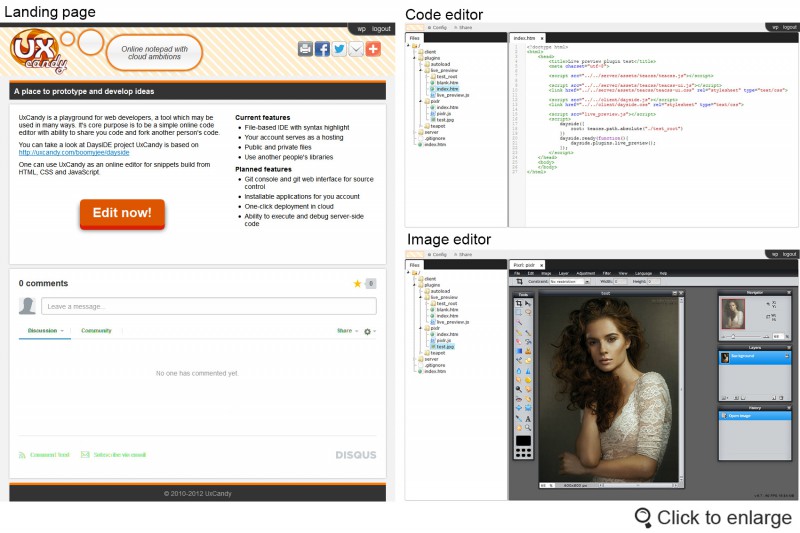The width and height of the screenshot is (800, 533).
Task: Select the Move tool in image editor toolbox
Action: point(528,303)
